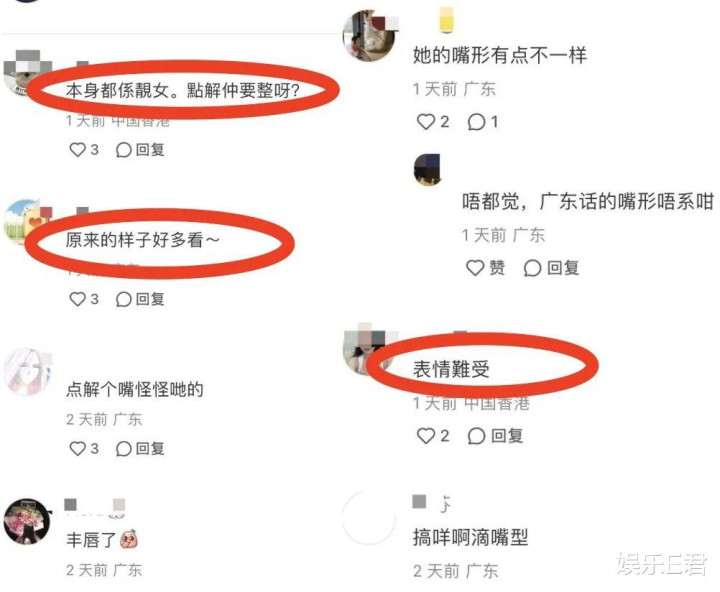
Task: Open the single reply on '她的嘴形有点不一样'
Action: (x=483, y=122)
